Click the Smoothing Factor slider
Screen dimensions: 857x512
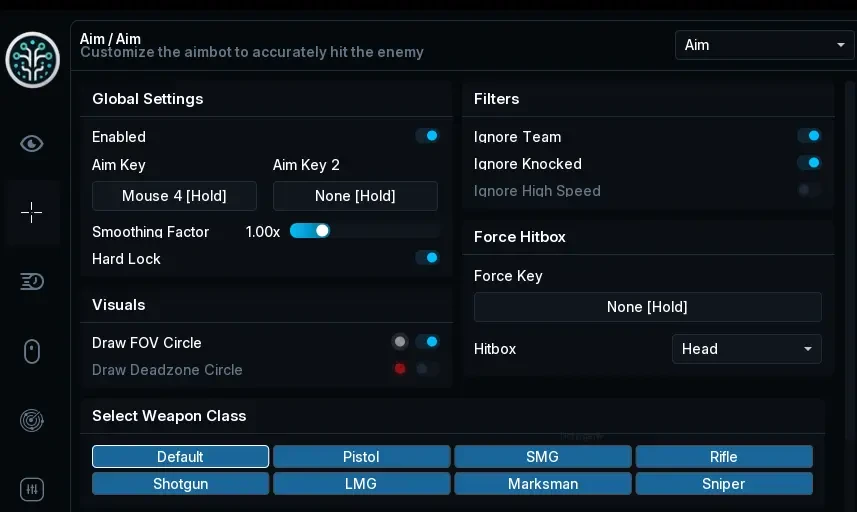tap(365, 231)
